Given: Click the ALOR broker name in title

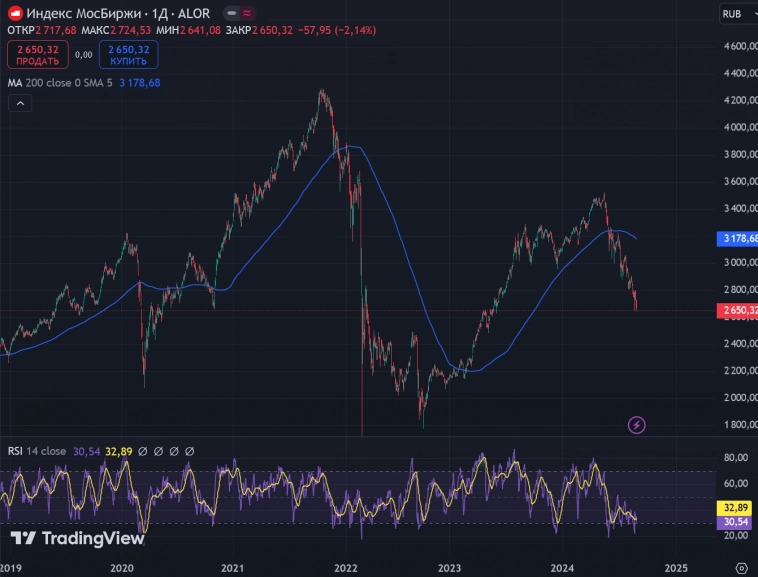Looking at the screenshot, I should [x=193, y=13].
